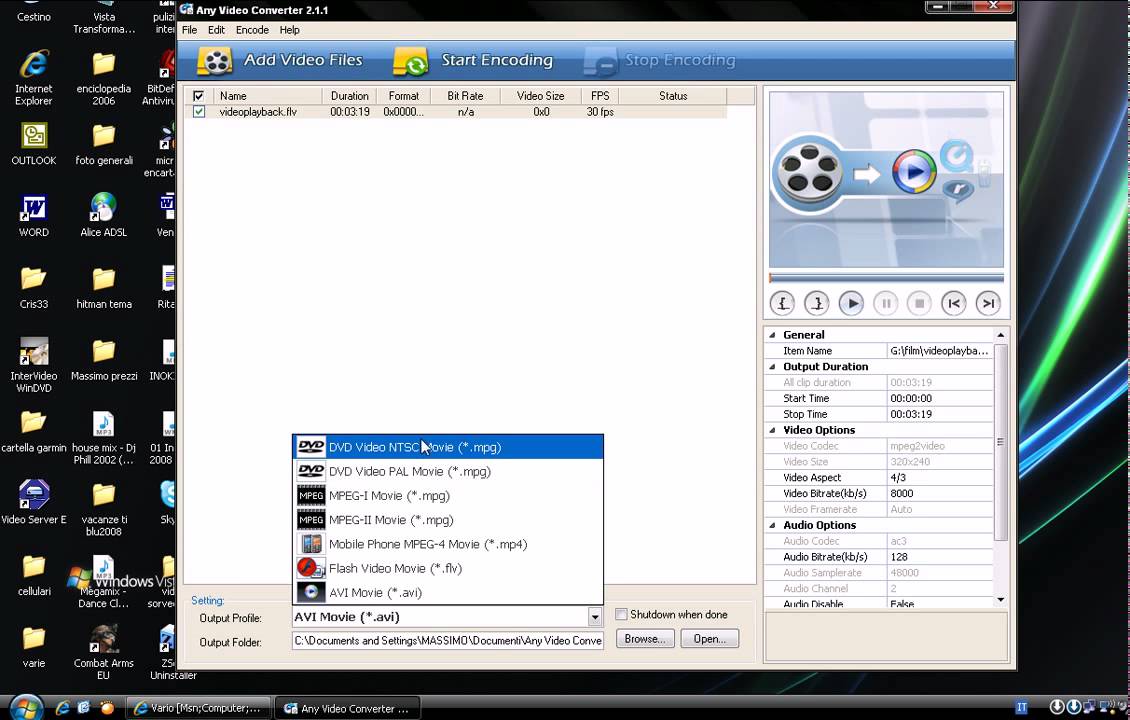Jump to the previous frame button
The width and height of the screenshot is (1130, 720).
tap(953, 303)
